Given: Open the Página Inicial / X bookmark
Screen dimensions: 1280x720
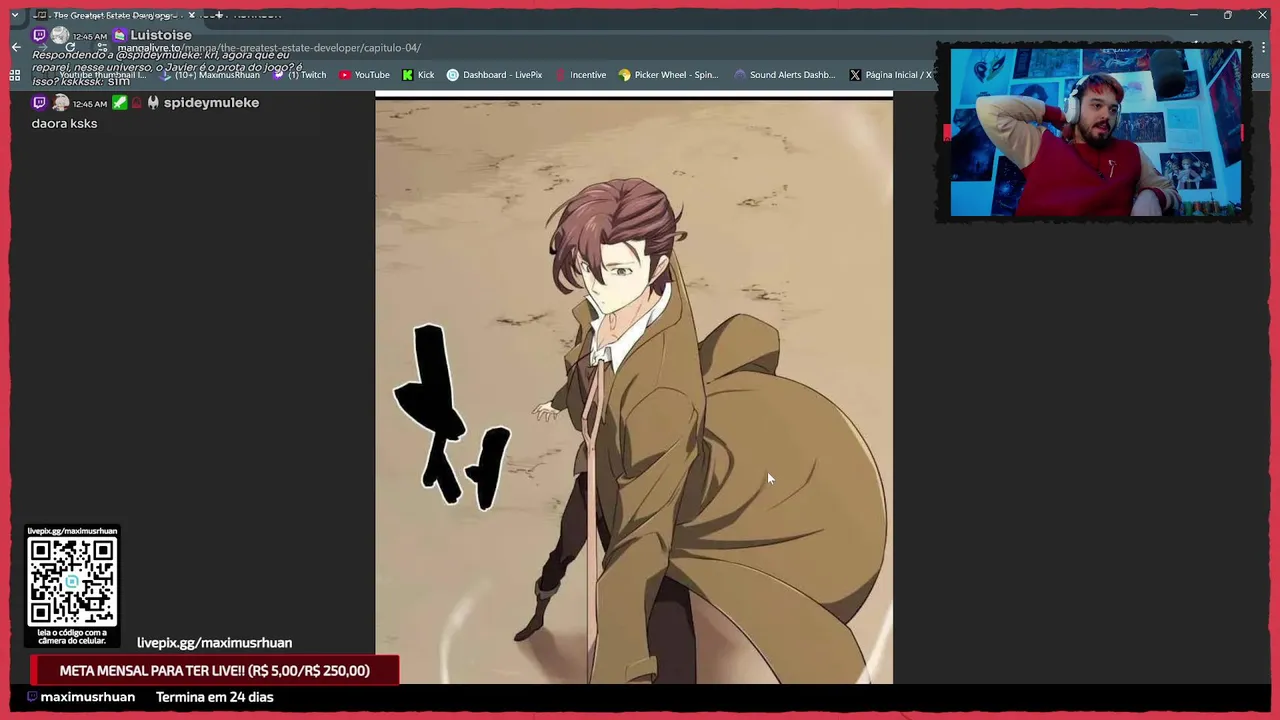Looking at the screenshot, I should [890, 75].
